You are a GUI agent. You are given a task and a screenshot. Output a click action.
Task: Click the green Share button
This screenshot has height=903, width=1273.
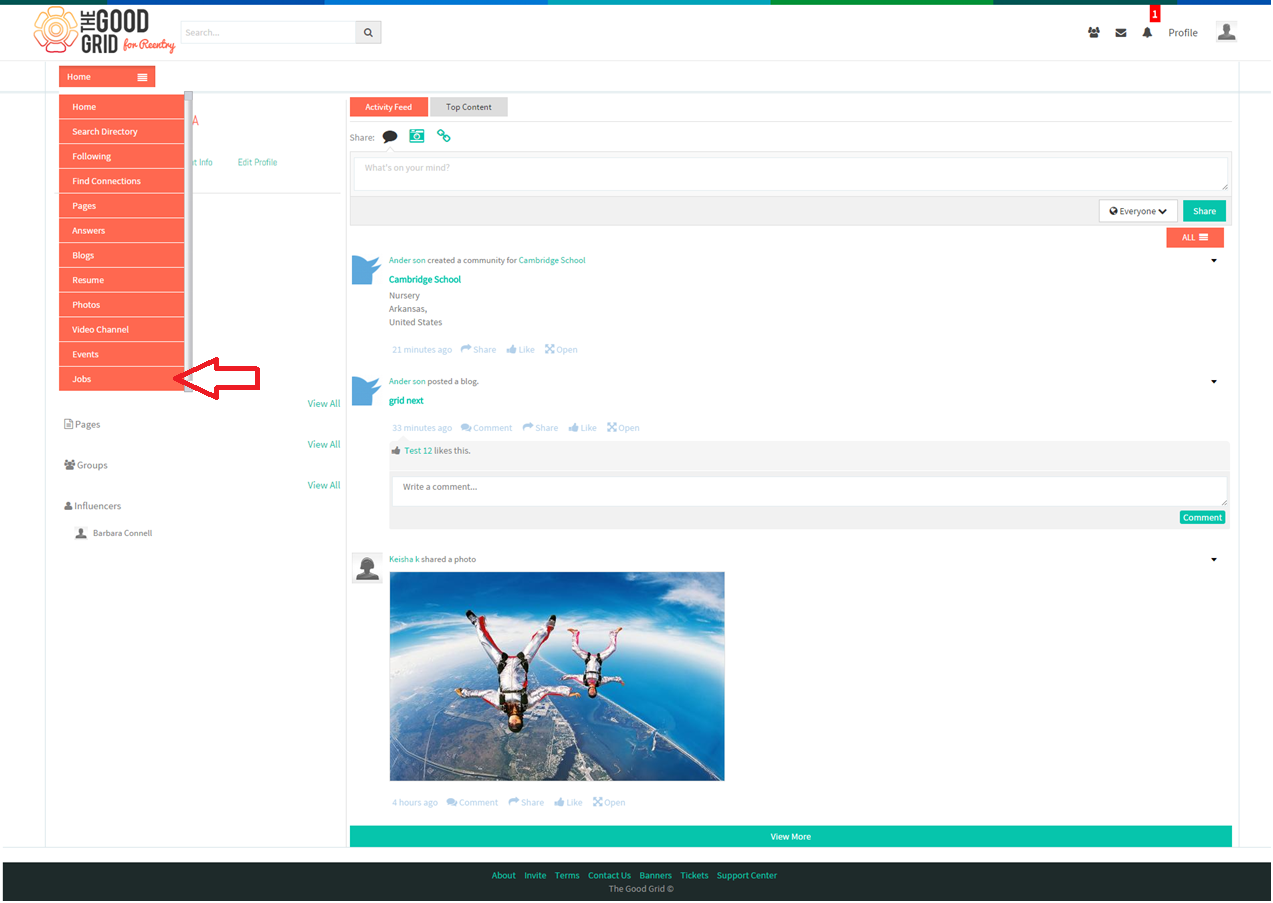1204,211
